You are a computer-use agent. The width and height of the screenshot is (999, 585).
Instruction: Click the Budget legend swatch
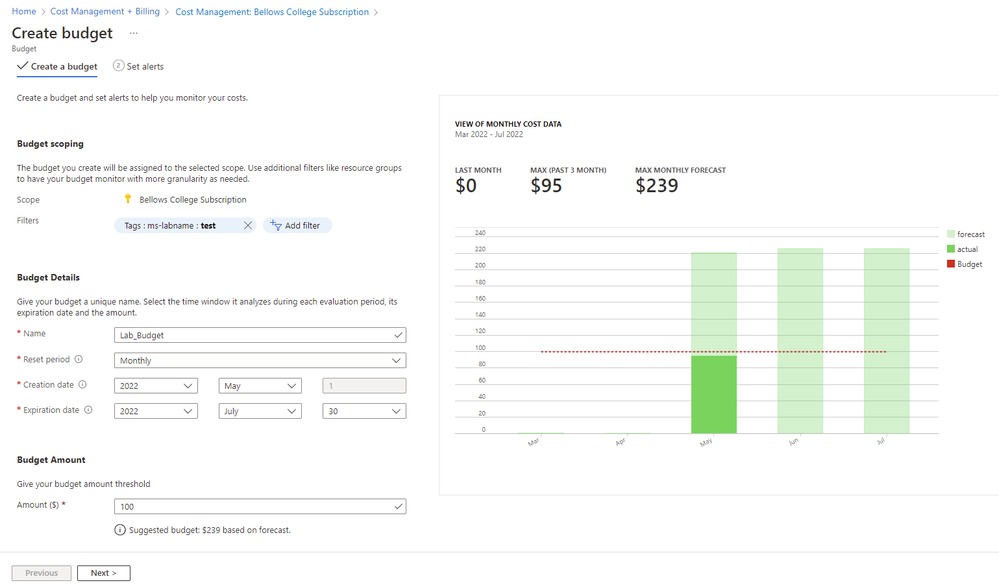click(x=951, y=264)
